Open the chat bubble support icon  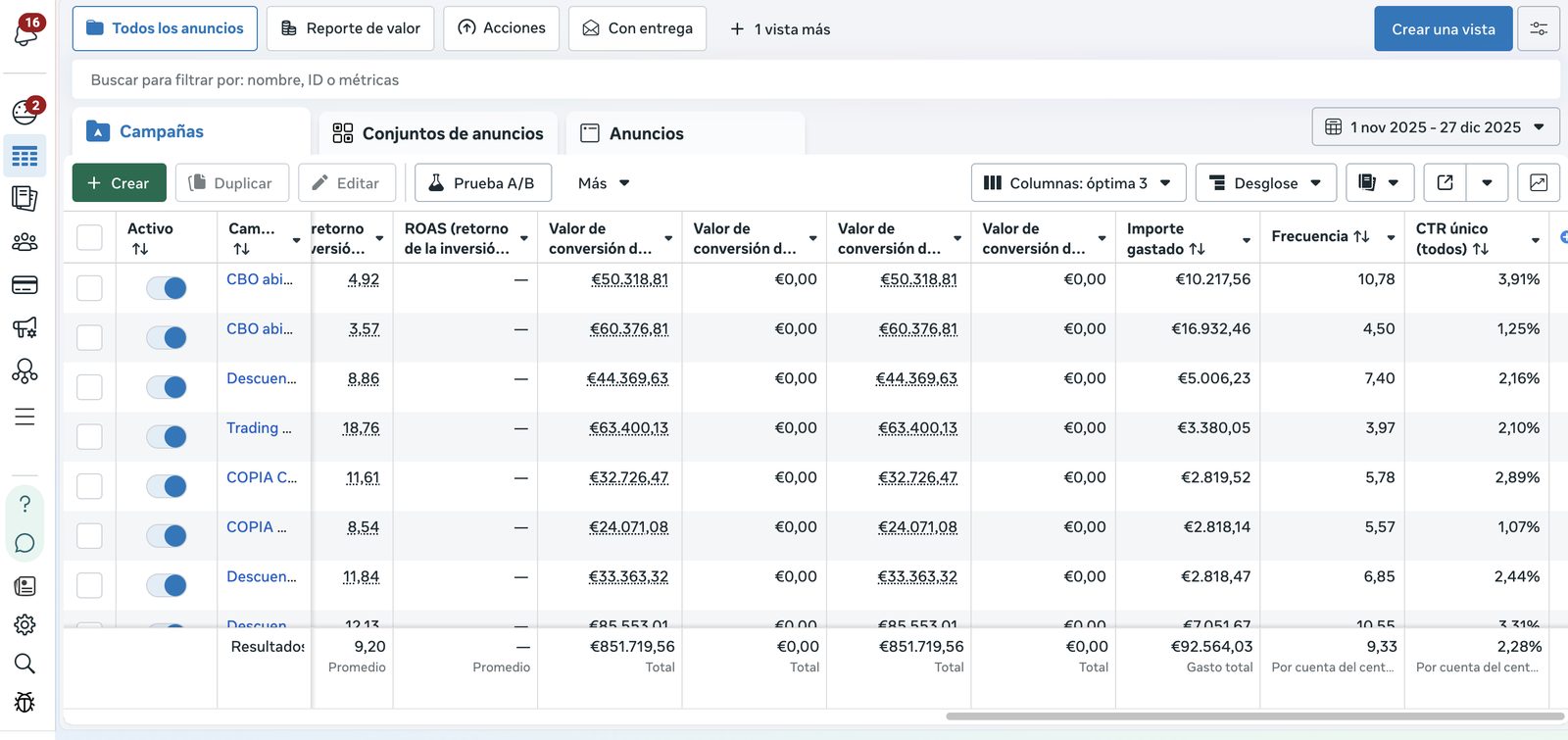[24, 543]
